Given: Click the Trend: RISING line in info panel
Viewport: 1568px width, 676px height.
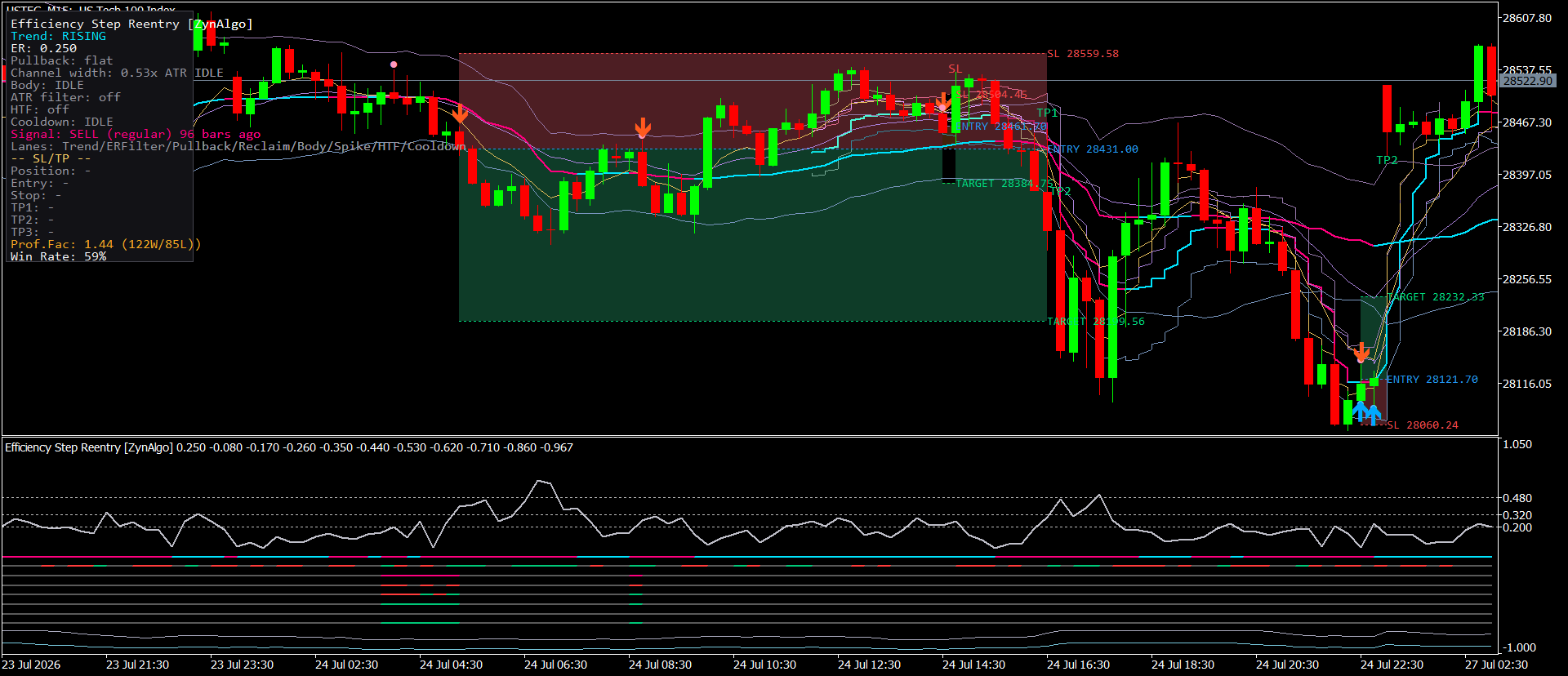Looking at the screenshot, I should click(58, 37).
